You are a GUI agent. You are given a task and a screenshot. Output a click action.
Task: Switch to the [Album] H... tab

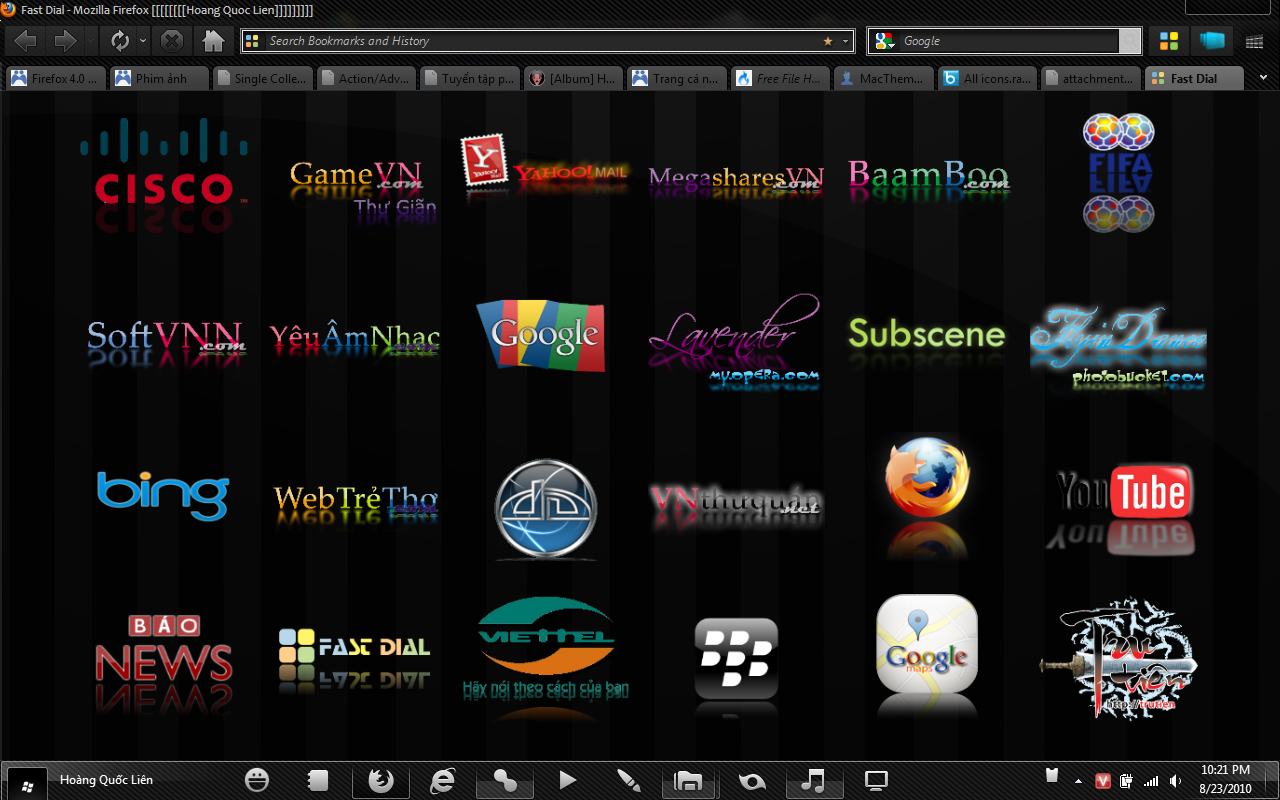tap(573, 78)
